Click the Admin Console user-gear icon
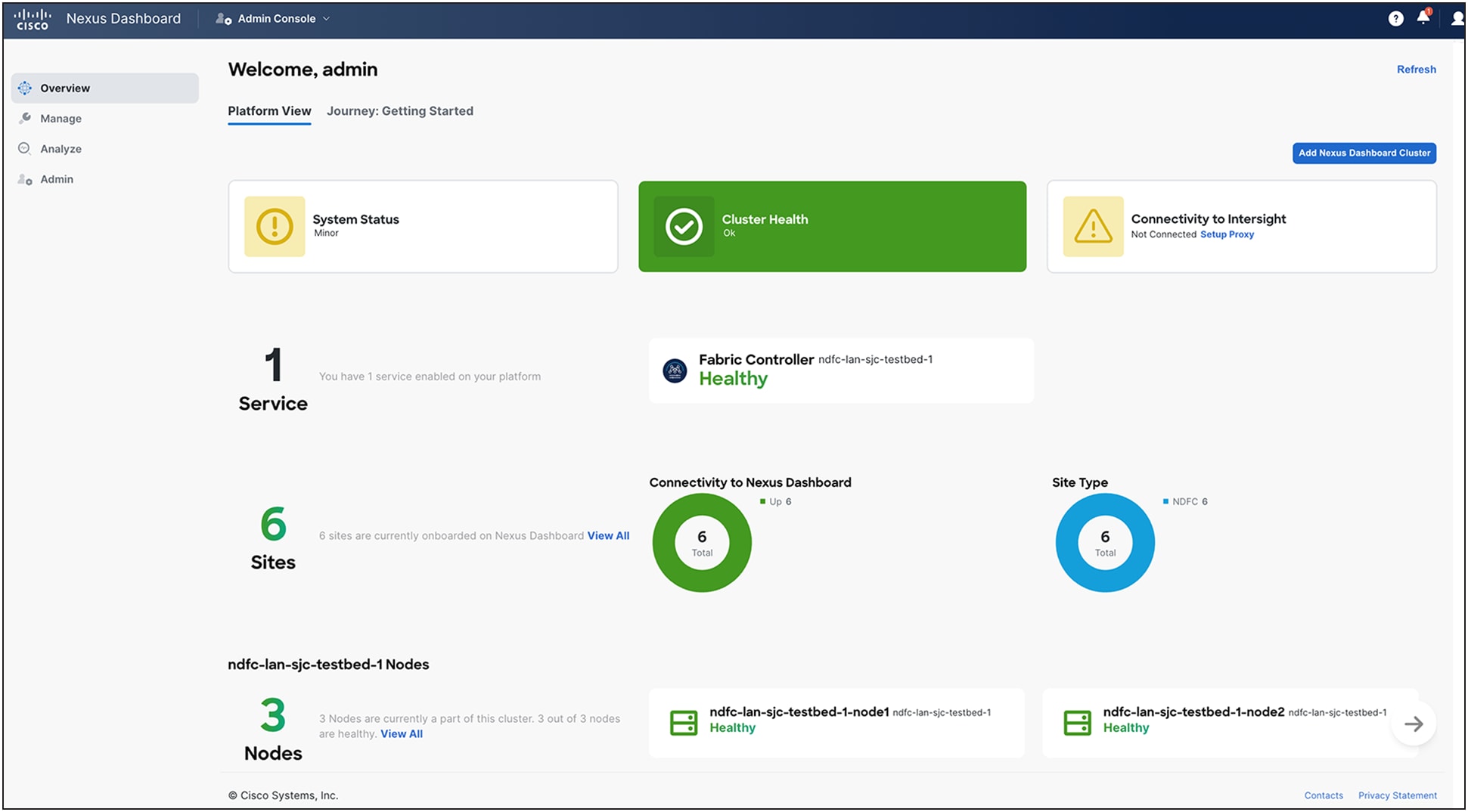This screenshot has width=1468, height=812. coord(223,19)
